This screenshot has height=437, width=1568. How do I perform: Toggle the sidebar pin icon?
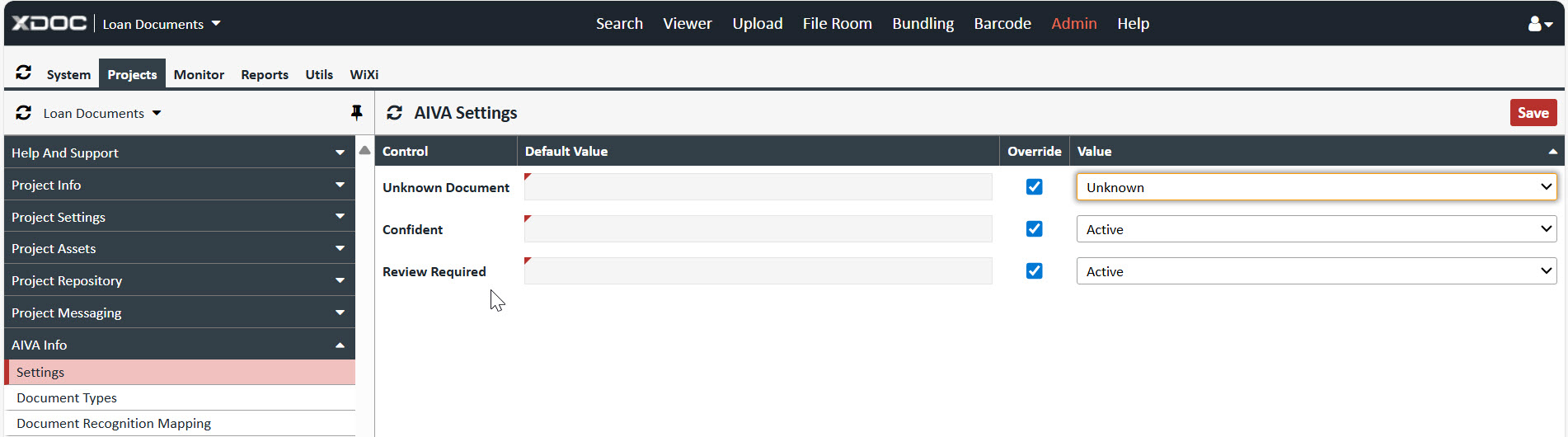point(356,113)
